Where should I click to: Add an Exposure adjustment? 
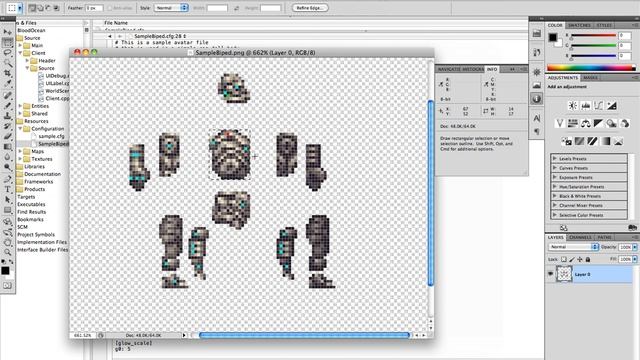(x=612, y=106)
